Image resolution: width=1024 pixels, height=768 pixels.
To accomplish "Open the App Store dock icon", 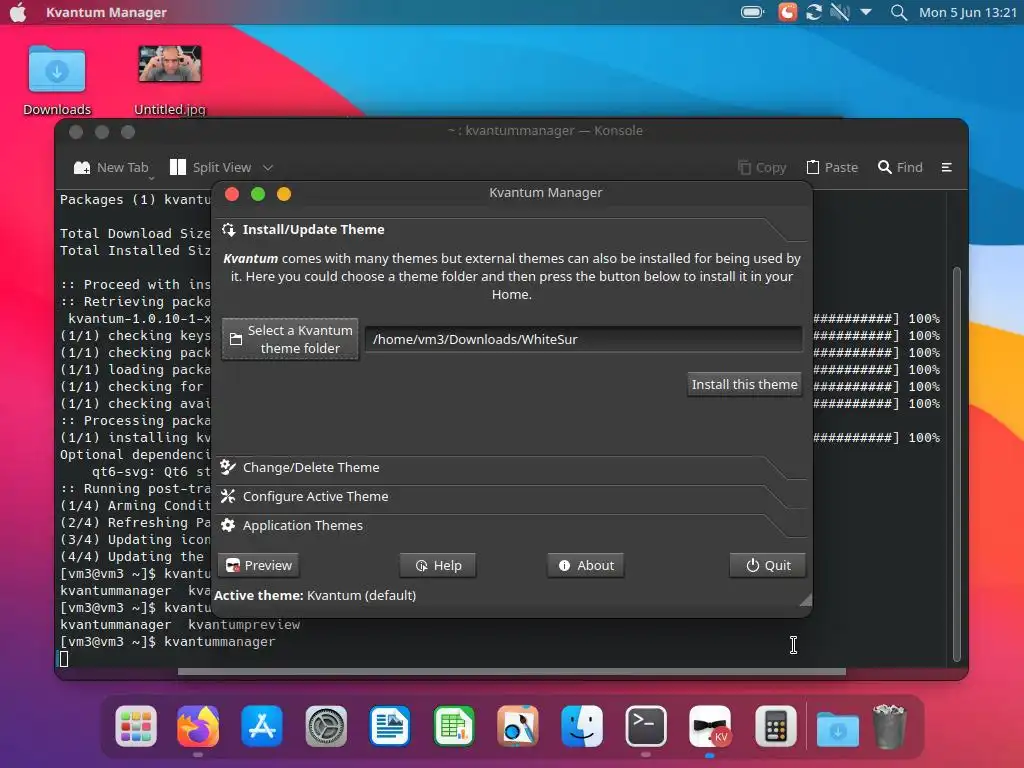I will pyautogui.click(x=262, y=726).
